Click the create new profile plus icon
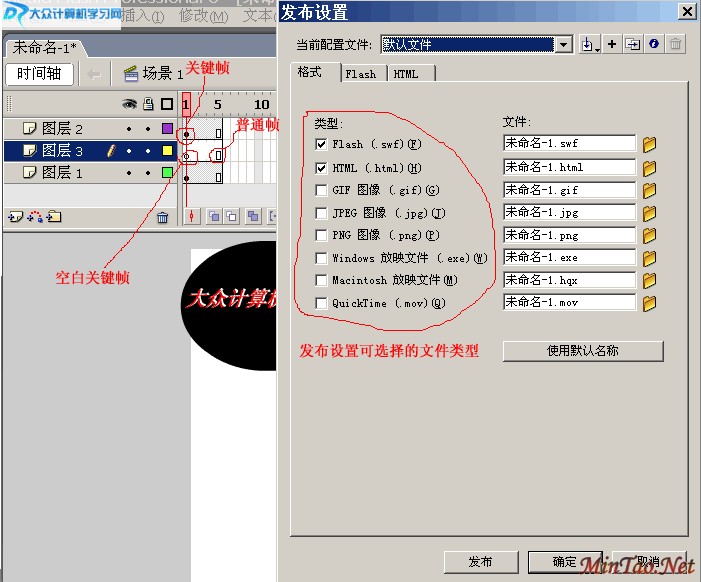 tap(612, 45)
